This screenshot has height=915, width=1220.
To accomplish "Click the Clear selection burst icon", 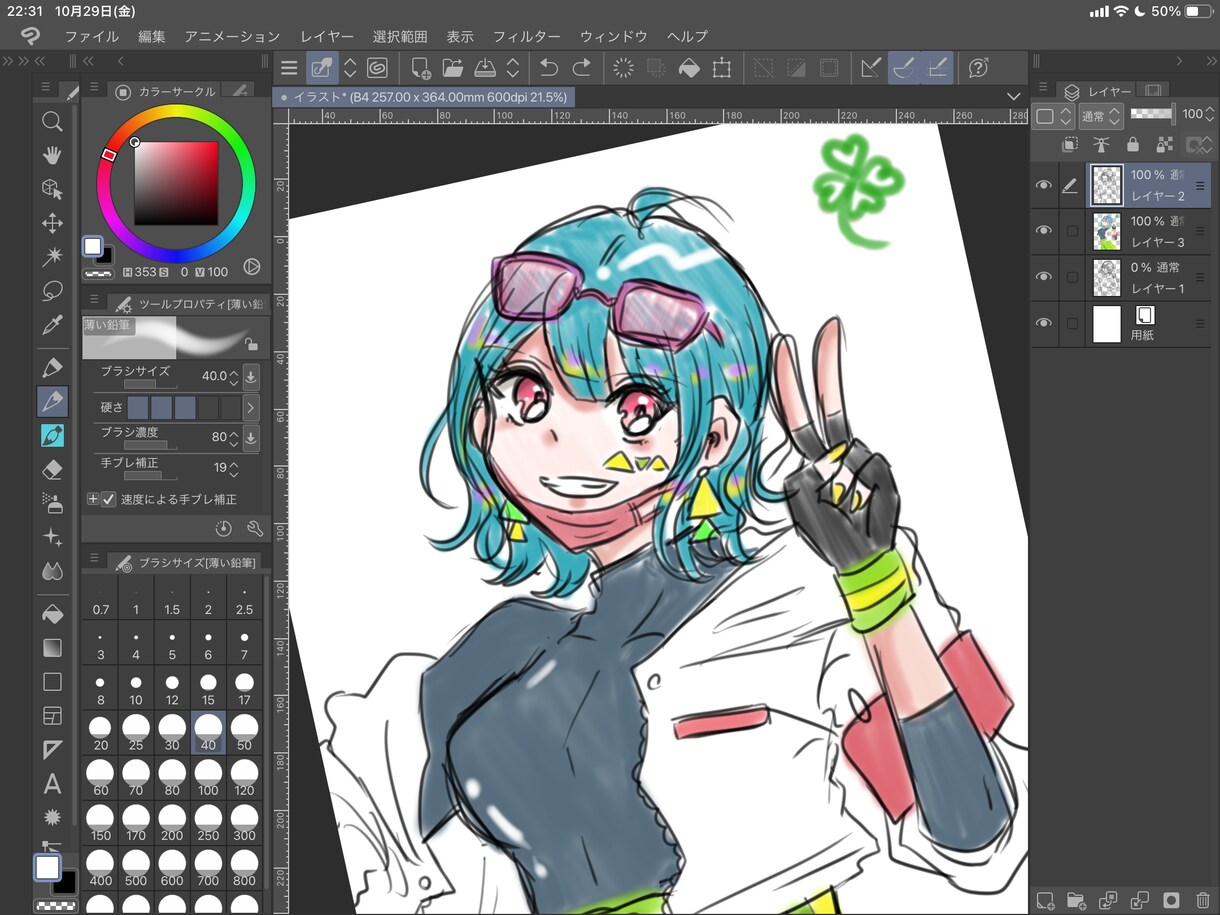I will point(624,68).
